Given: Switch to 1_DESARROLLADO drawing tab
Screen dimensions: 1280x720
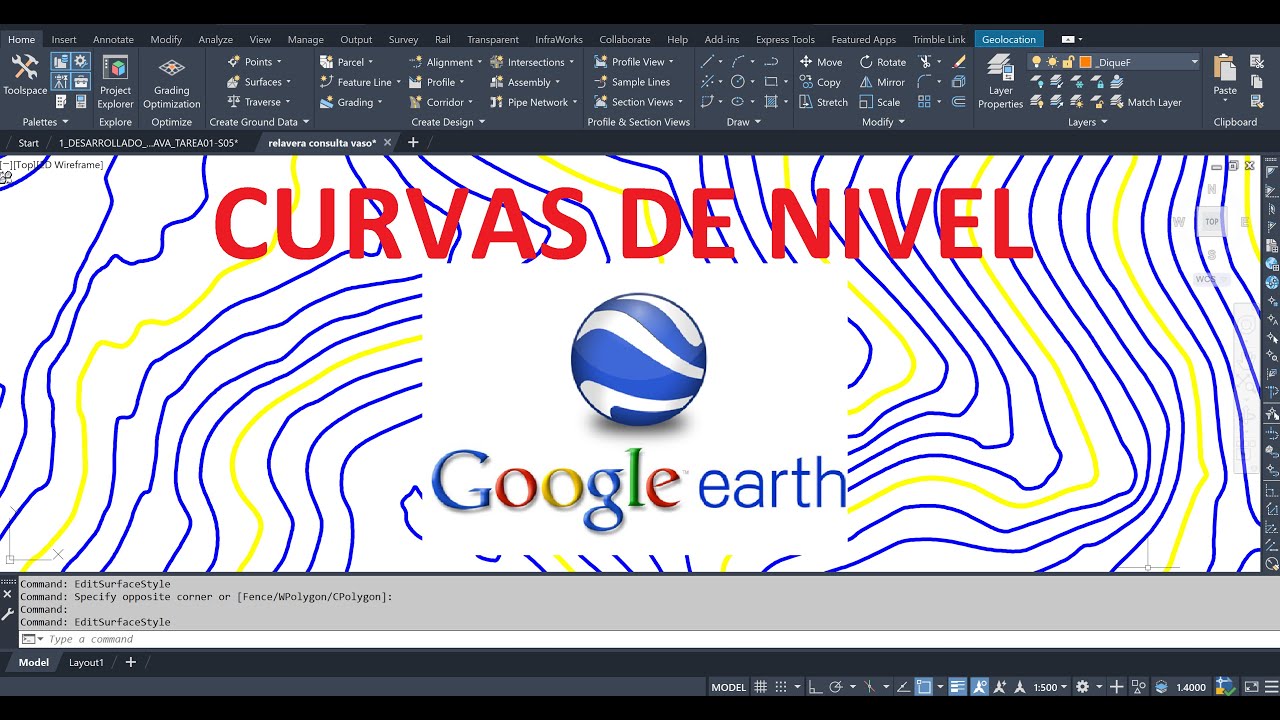Looking at the screenshot, I should (148, 143).
